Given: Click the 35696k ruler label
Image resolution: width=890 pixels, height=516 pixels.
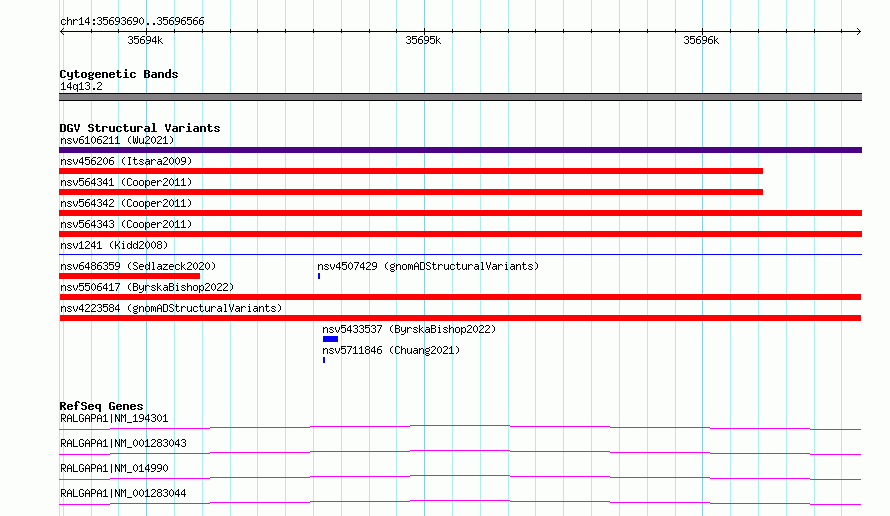Looking at the screenshot, I should click(701, 40).
